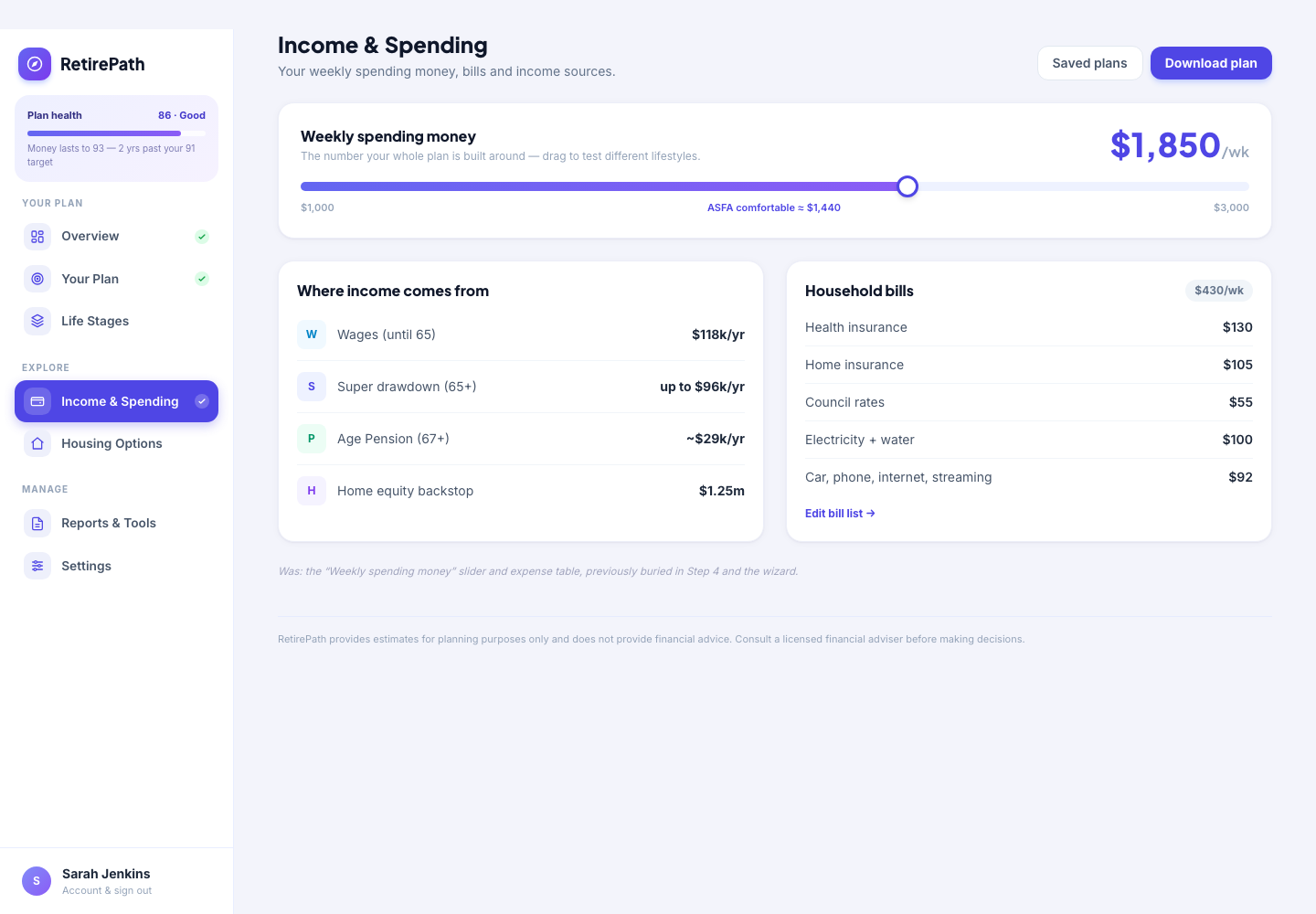This screenshot has height=914, width=1316.
Task: Open Settings from the sidebar
Action: point(116,566)
